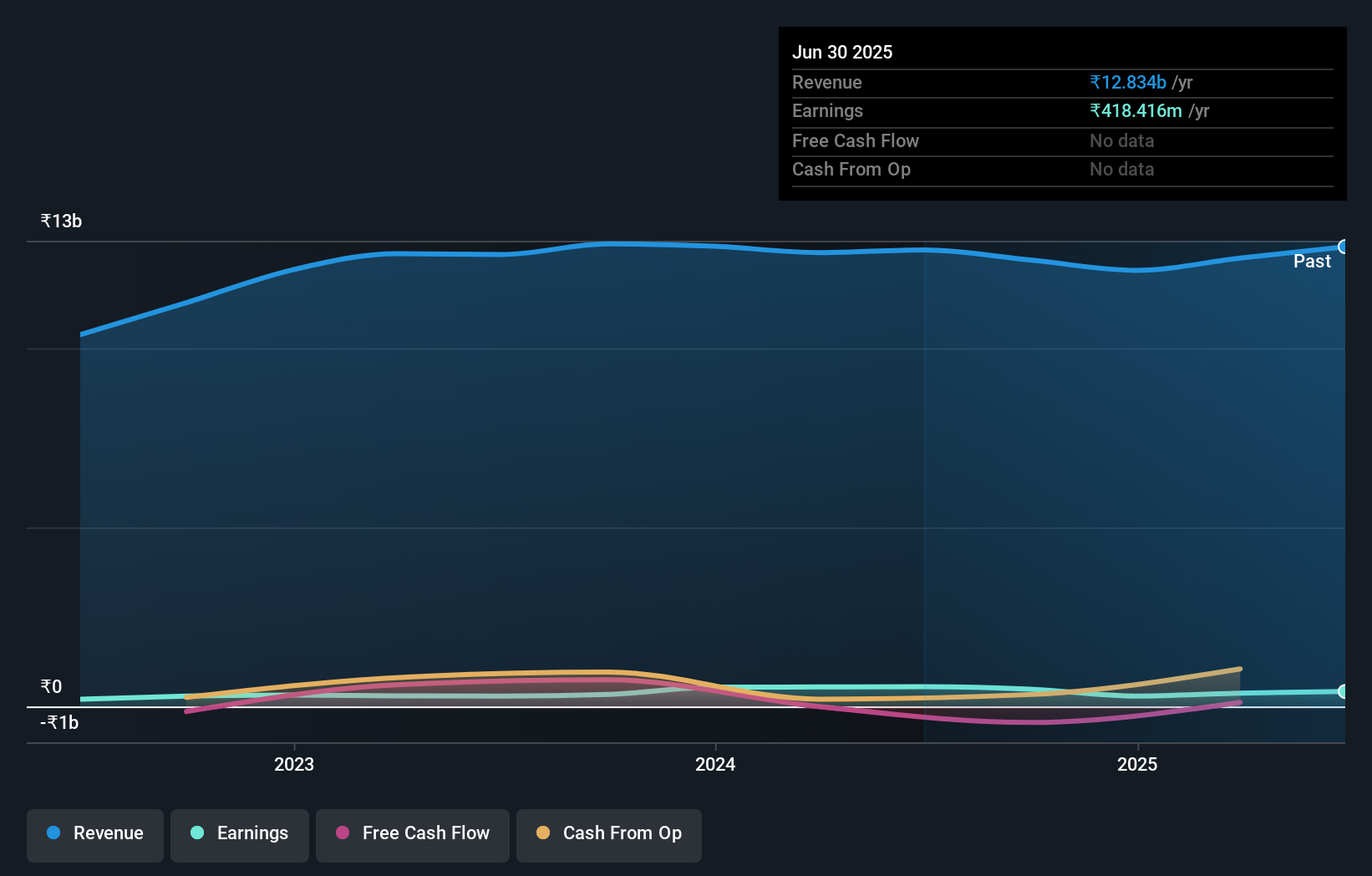This screenshot has height=876, width=1372.
Task: Click the 2025 x-axis label
Action: (x=1137, y=764)
